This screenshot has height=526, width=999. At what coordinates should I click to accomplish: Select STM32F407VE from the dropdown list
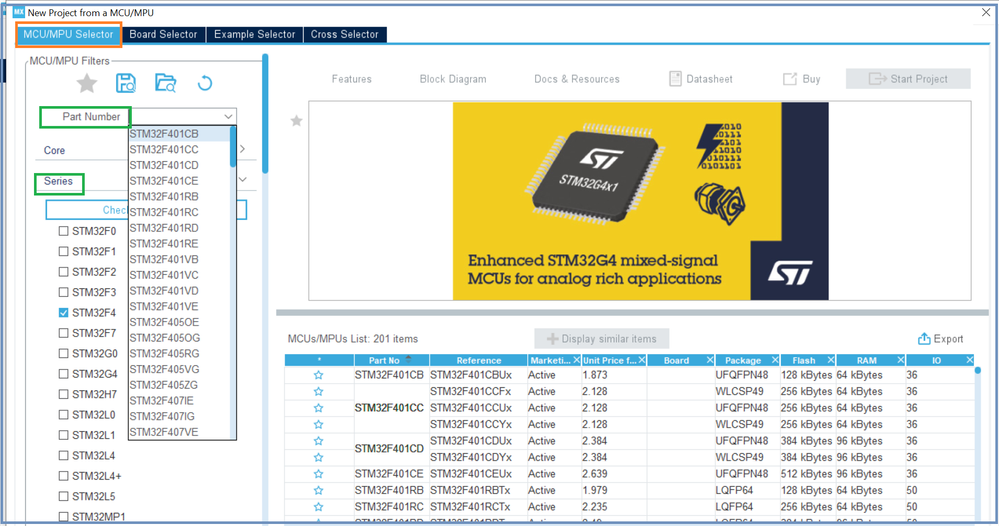pos(180,432)
